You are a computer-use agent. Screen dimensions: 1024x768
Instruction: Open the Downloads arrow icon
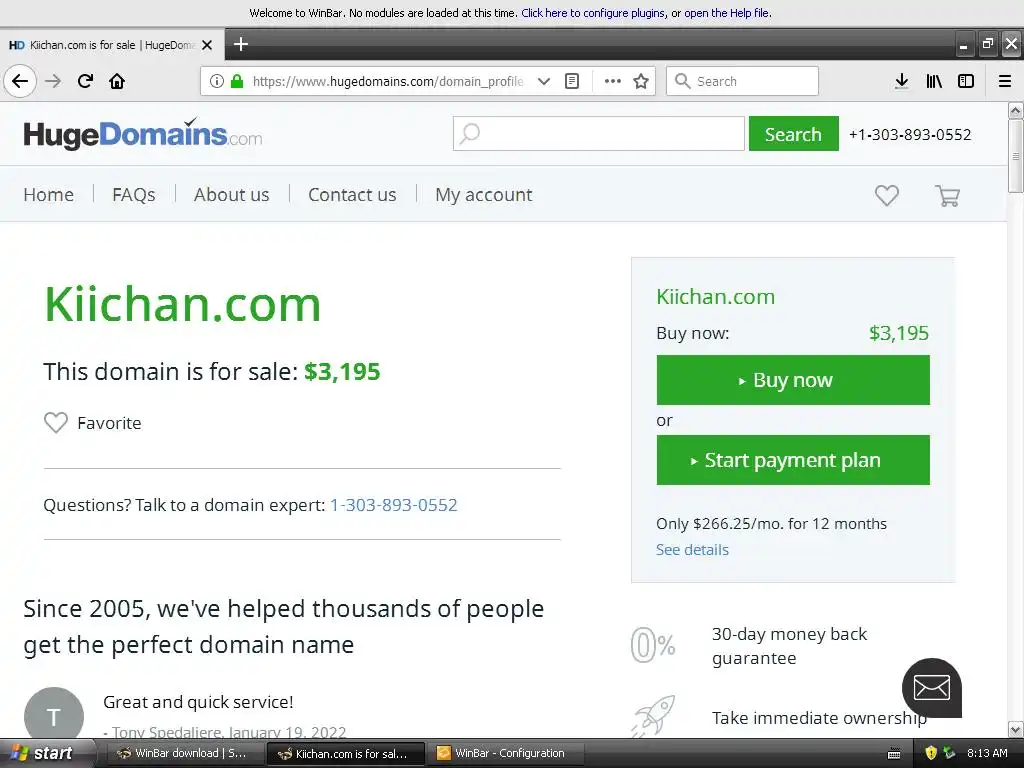(901, 81)
